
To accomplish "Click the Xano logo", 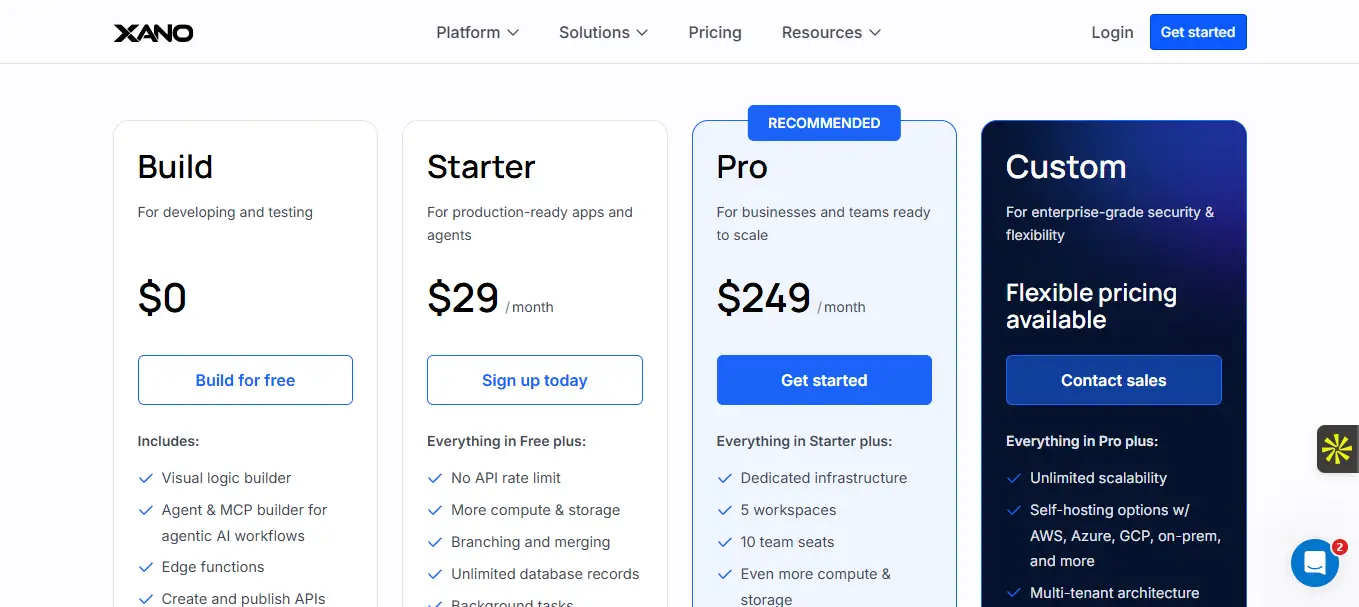I will (x=153, y=33).
